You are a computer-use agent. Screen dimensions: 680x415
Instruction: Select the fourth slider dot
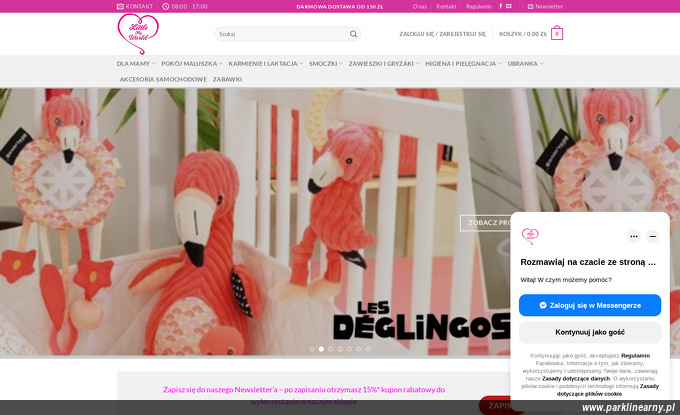click(x=340, y=349)
